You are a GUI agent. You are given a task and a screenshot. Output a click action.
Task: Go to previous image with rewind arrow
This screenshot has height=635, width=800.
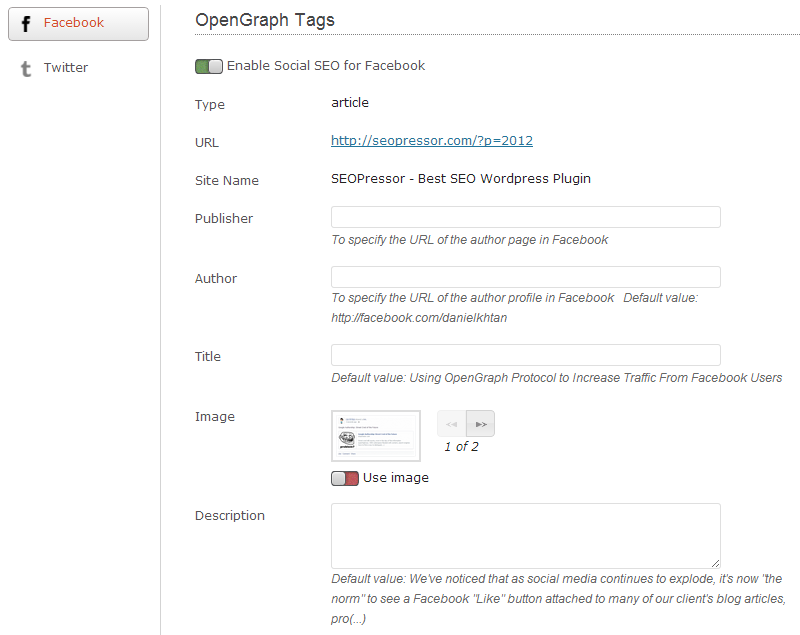click(x=452, y=424)
